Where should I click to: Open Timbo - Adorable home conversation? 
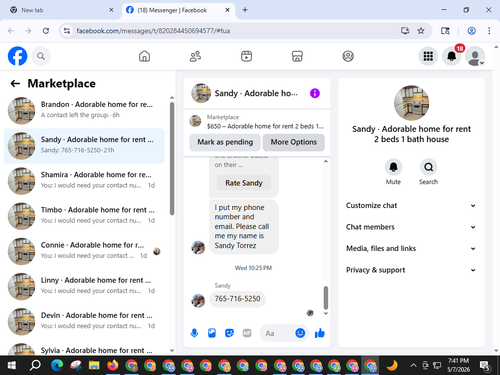pos(84,216)
